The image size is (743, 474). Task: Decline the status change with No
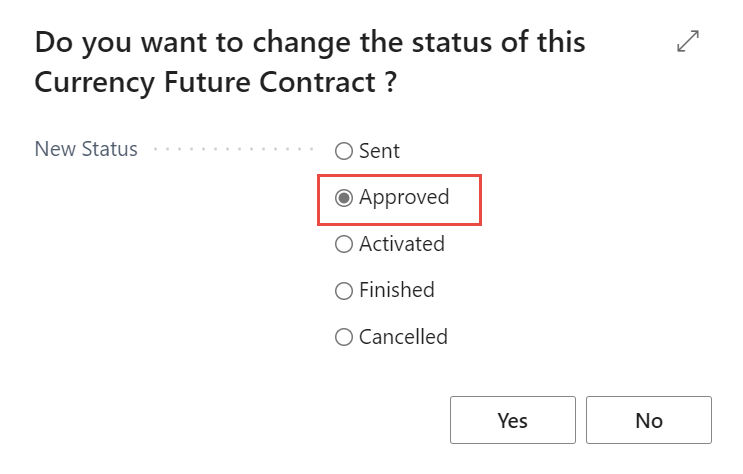(x=648, y=420)
